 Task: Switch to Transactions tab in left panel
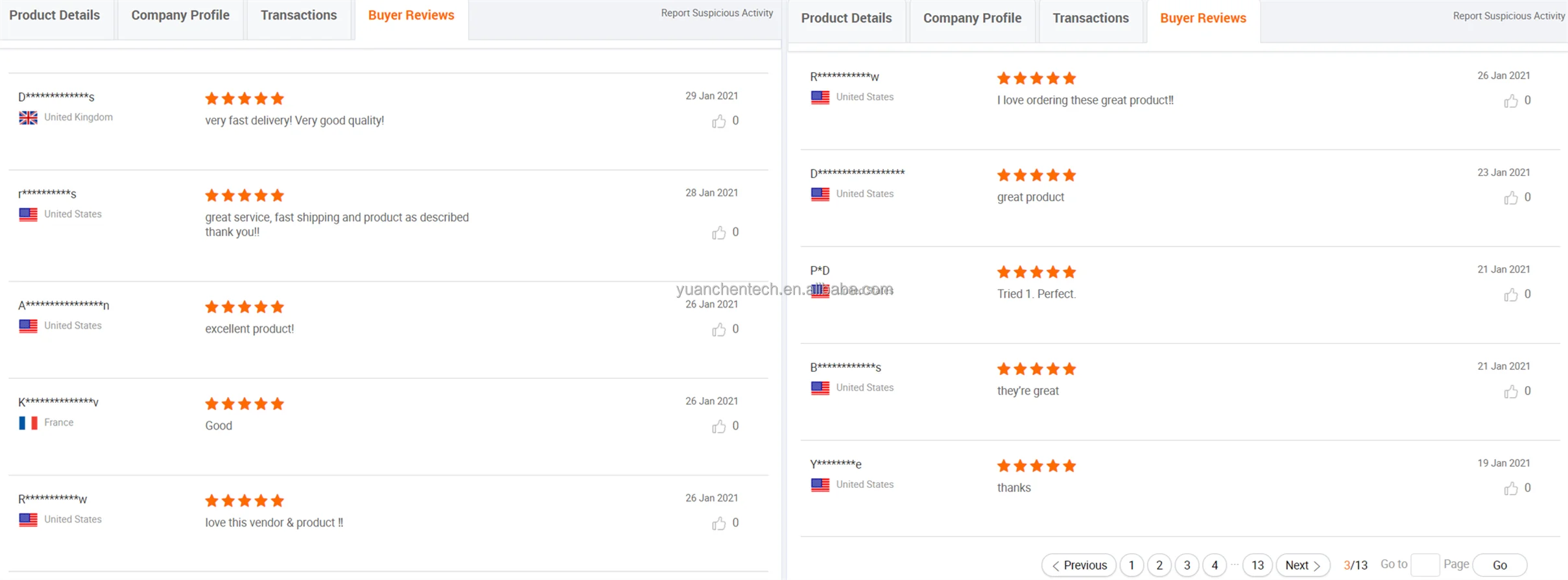click(x=299, y=16)
